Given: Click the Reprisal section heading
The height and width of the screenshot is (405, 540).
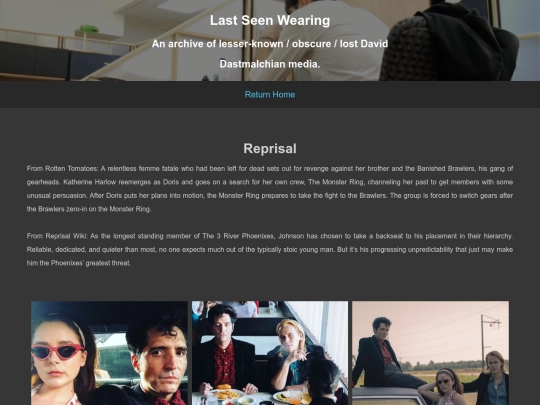Looking at the screenshot, I should [270, 149].
